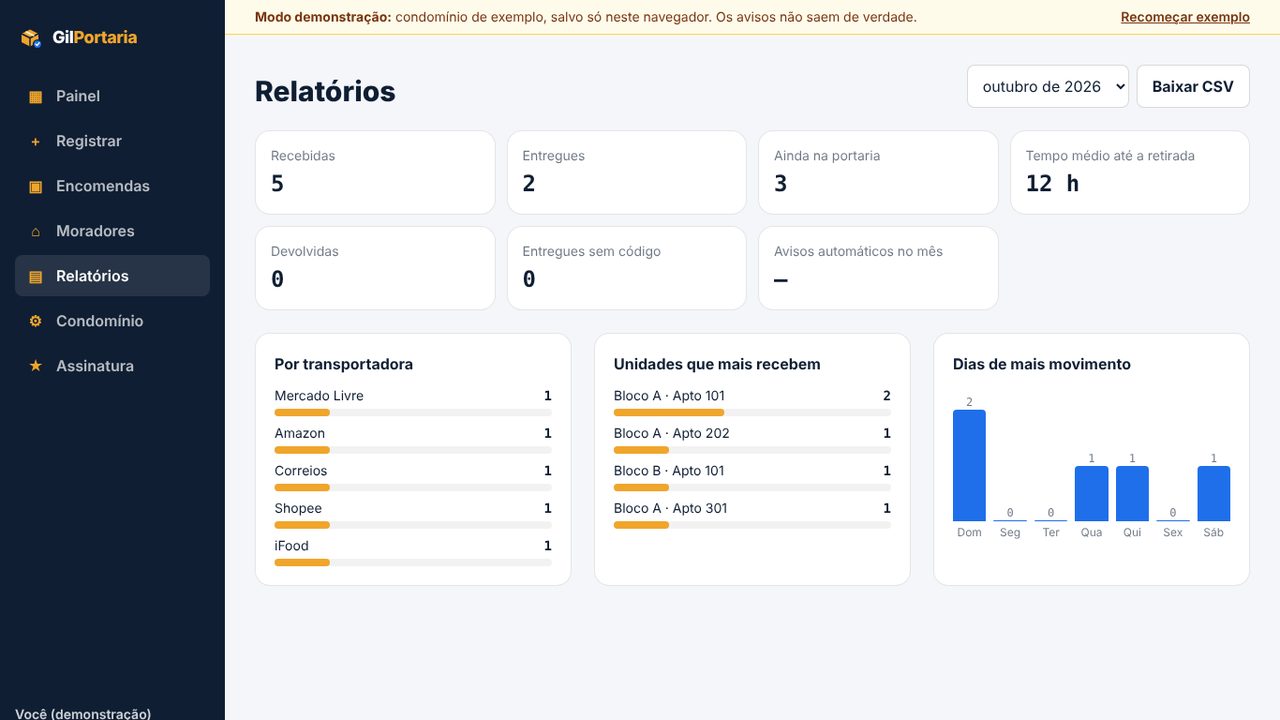Click the Tempo médio até a retirada card
This screenshot has width=1280, height=720.
pyautogui.click(x=1130, y=172)
